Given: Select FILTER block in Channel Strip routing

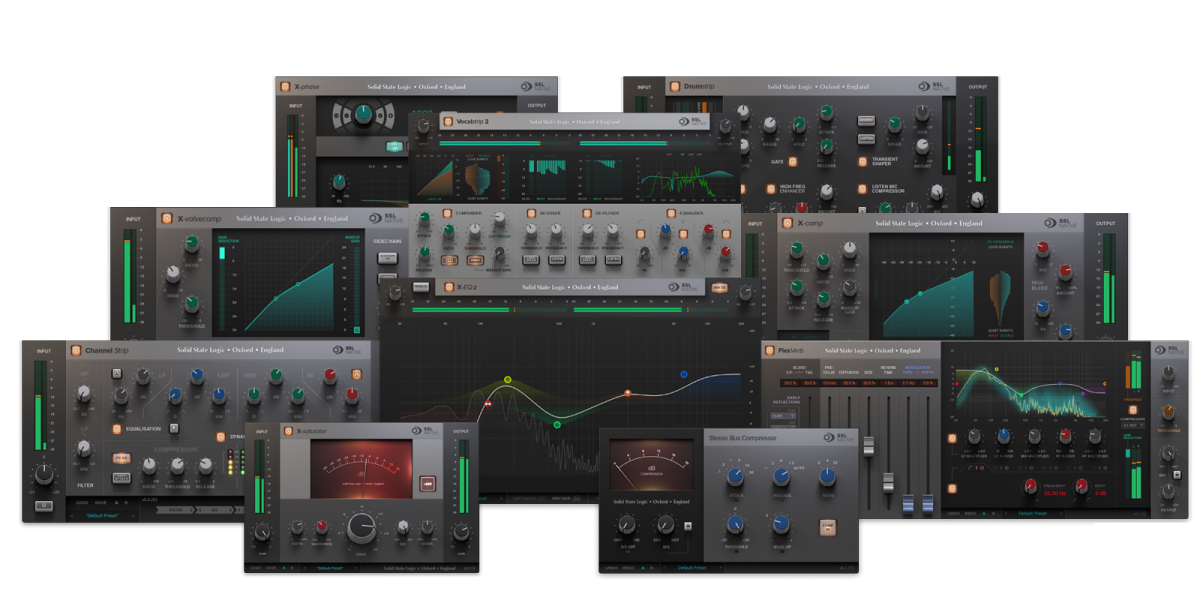Looking at the screenshot, I should point(176,509).
